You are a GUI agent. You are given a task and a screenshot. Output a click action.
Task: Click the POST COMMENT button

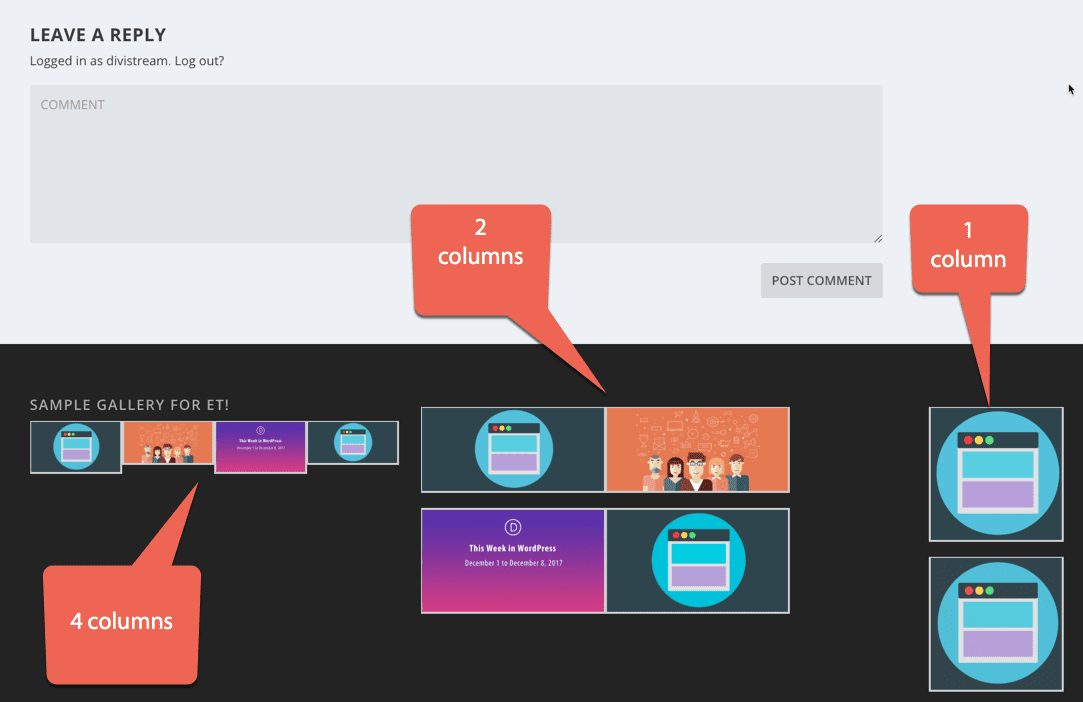(821, 280)
